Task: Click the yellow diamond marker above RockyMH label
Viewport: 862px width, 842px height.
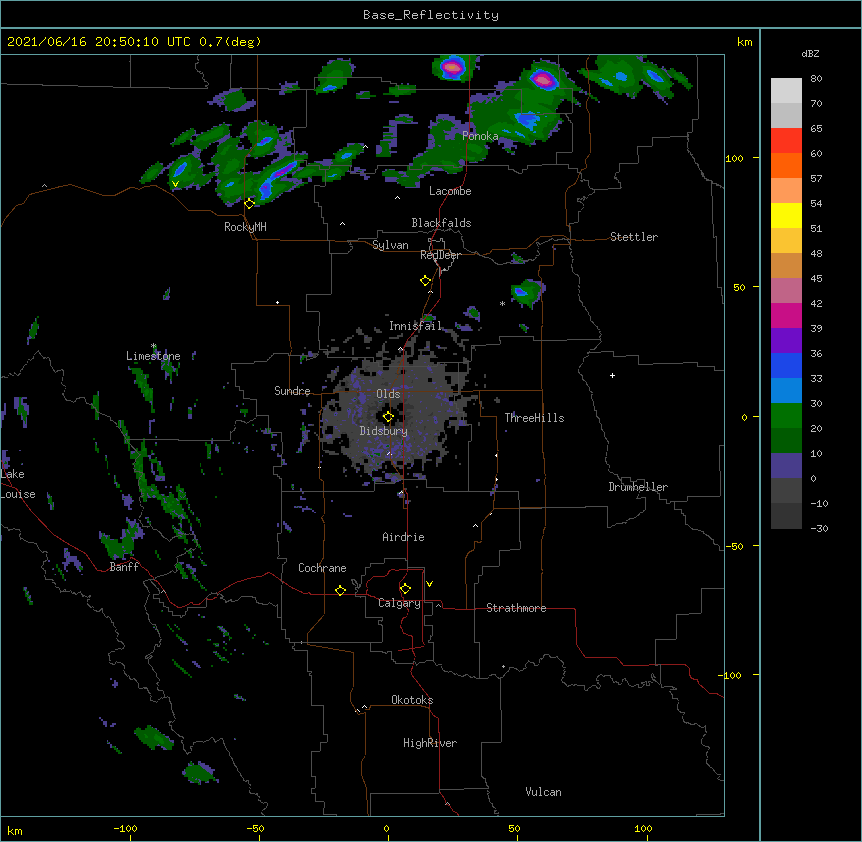Action: [249, 203]
